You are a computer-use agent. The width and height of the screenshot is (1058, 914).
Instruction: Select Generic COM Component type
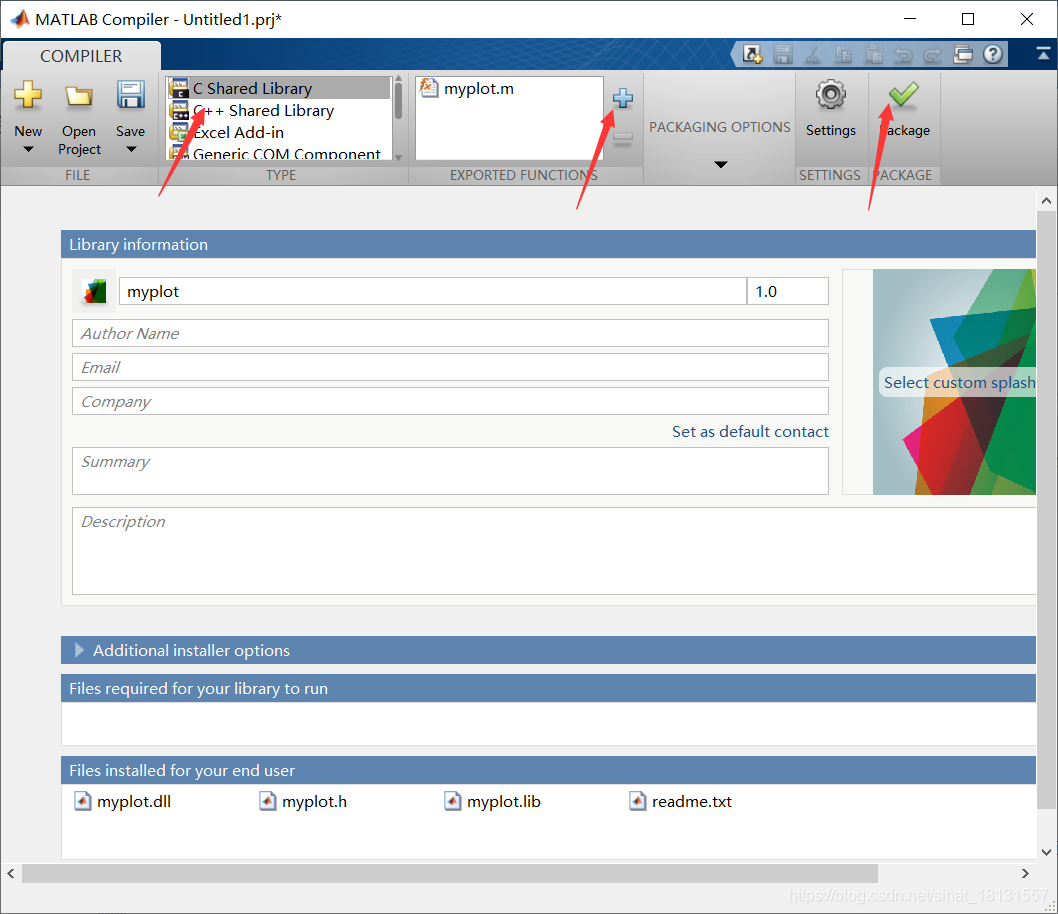click(279, 152)
